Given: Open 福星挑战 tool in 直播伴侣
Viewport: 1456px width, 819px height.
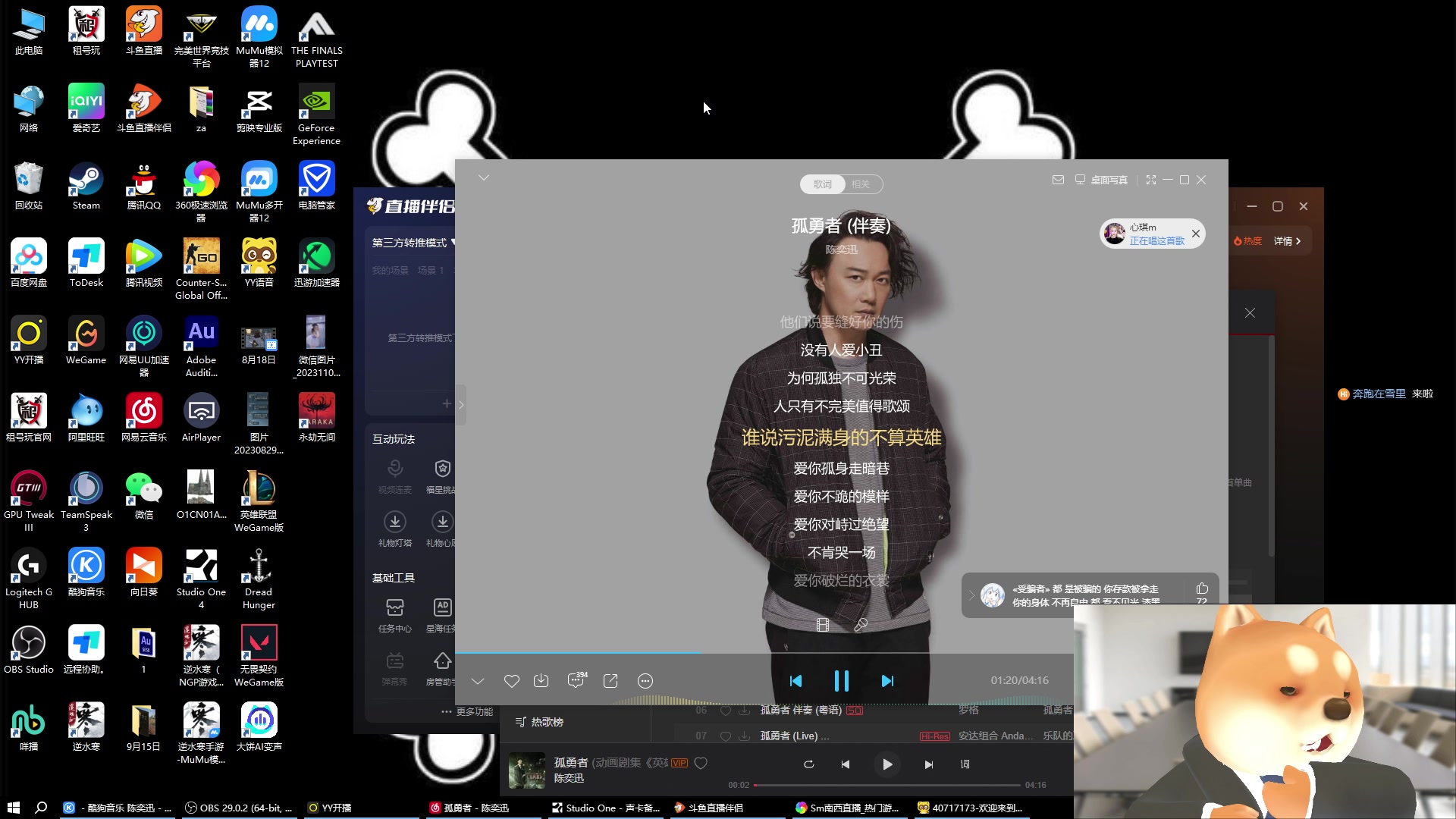Looking at the screenshot, I should (x=442, y=476).
